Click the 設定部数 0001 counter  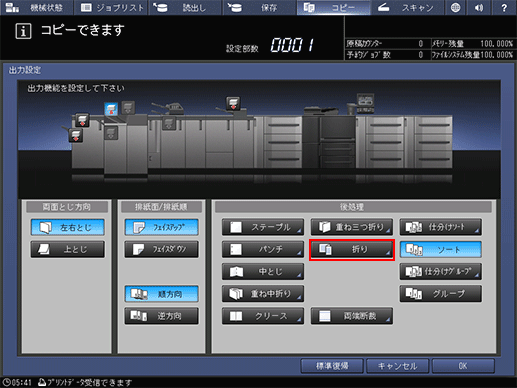tap(292, 45)
